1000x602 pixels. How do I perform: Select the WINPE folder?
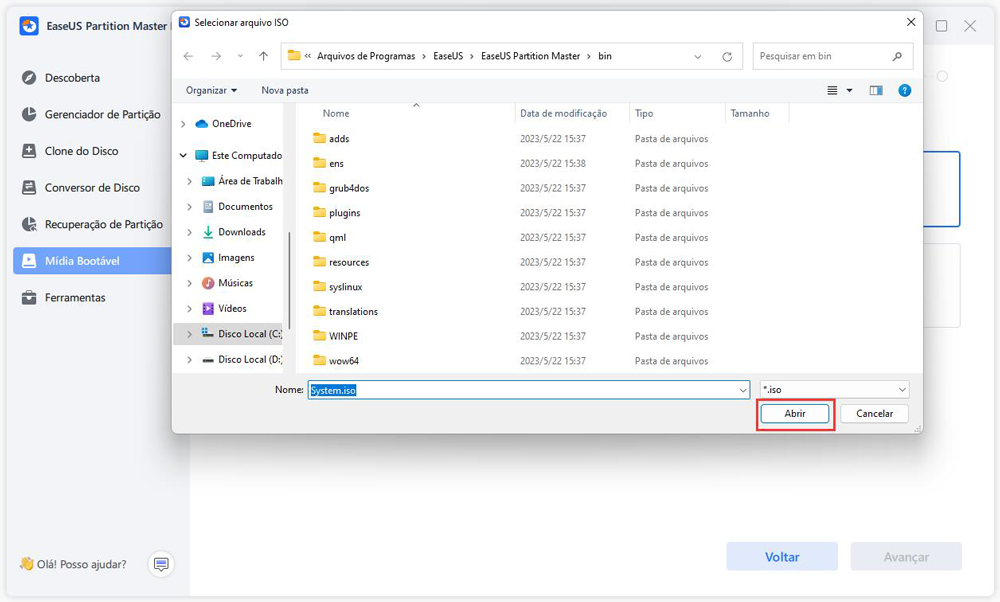[336, 336]
